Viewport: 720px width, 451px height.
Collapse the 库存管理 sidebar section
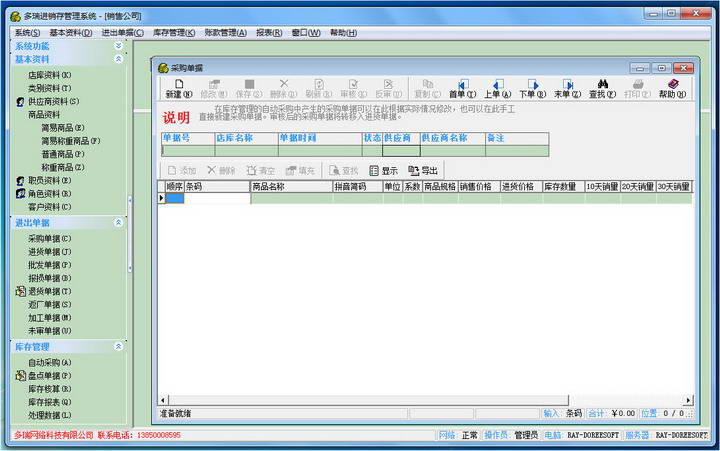point(118,346)
